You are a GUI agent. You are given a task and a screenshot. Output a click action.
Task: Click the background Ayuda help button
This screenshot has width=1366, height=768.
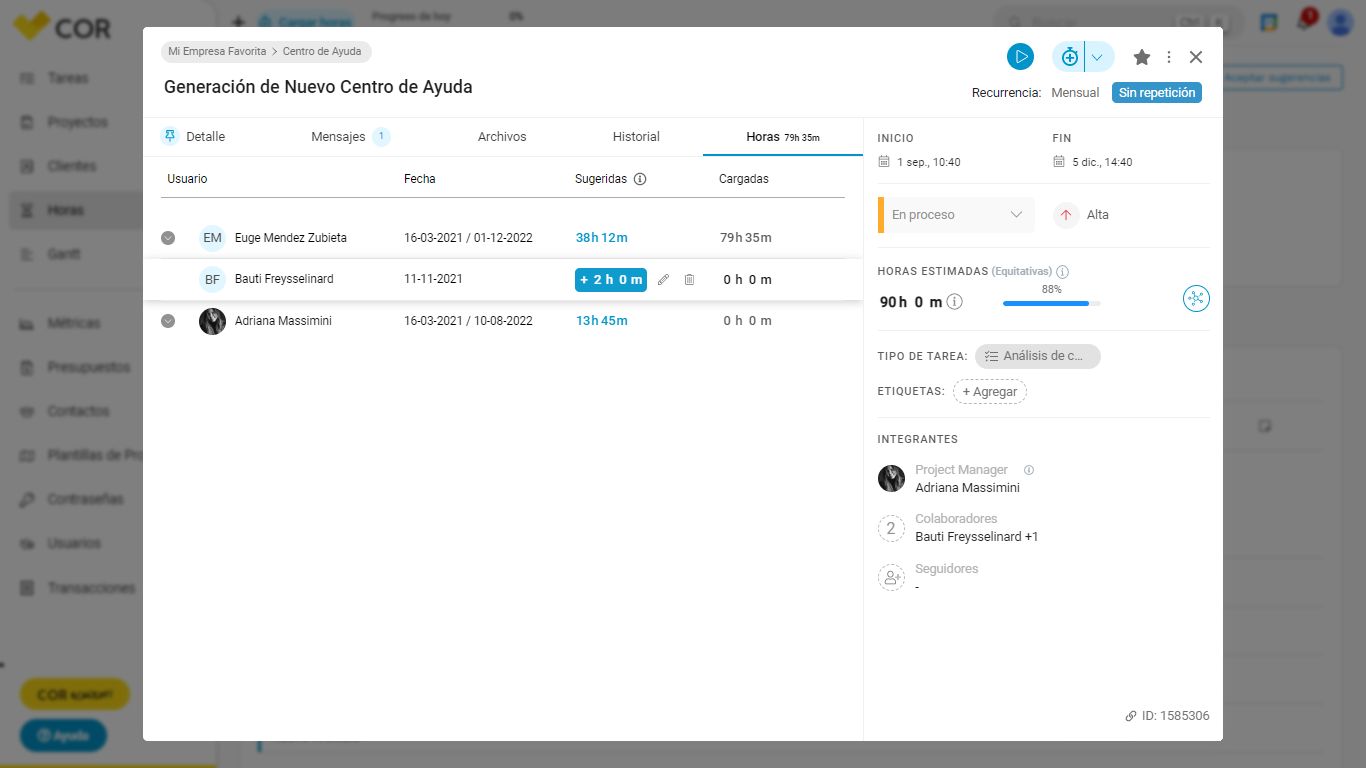(x=64, y=736)
